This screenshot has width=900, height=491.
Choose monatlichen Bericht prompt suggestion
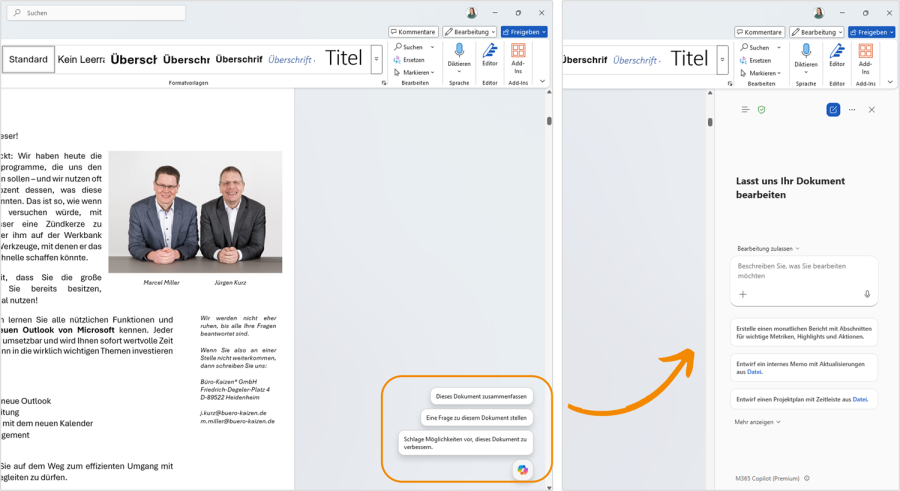[804, 333]
